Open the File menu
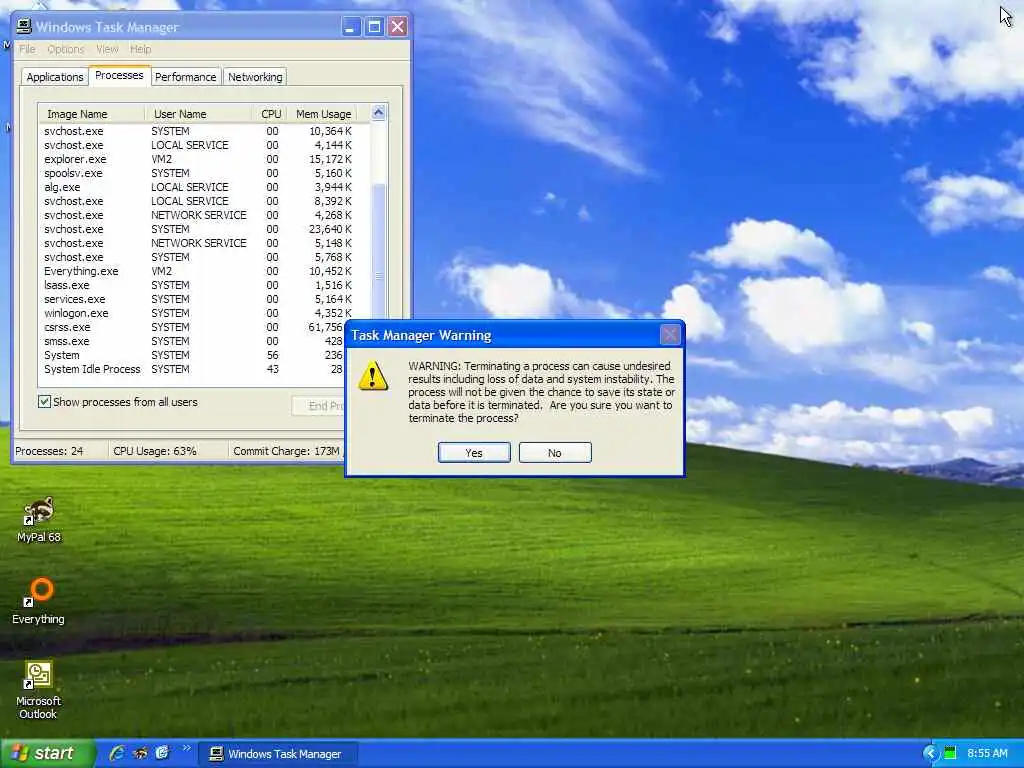The image size is (1024, 768). click(x=27, y=49)
